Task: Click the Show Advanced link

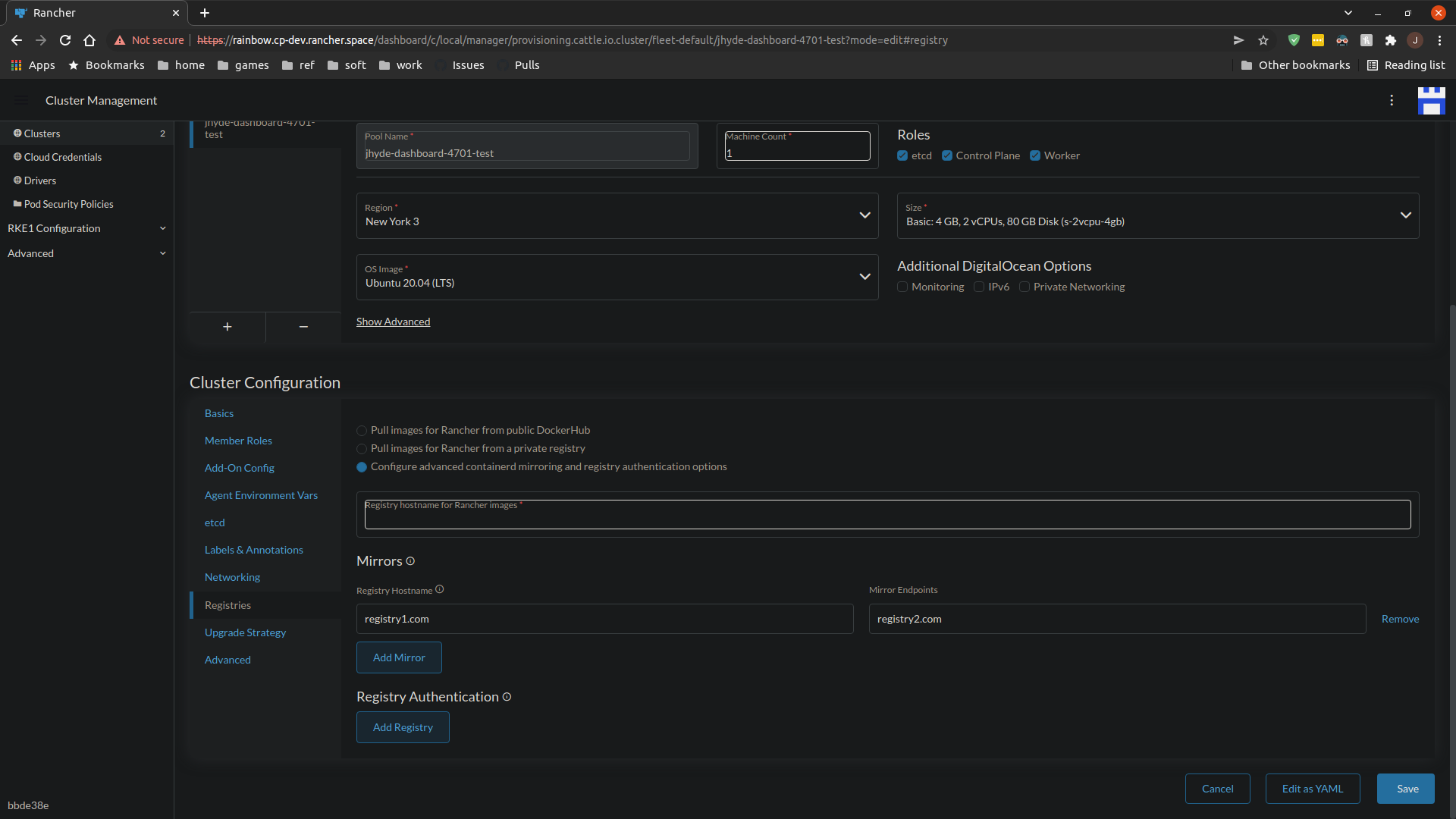Action: pos(393,322)
